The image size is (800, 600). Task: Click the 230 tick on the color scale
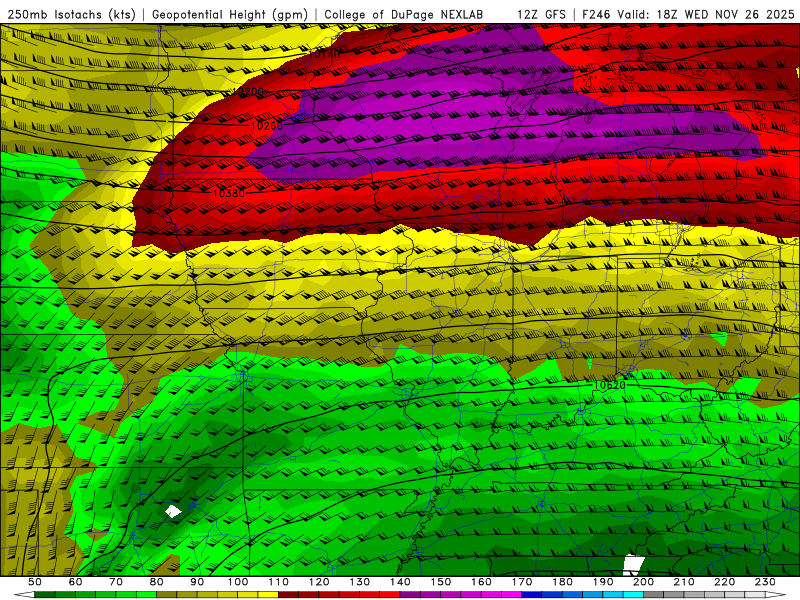point(766,582)
